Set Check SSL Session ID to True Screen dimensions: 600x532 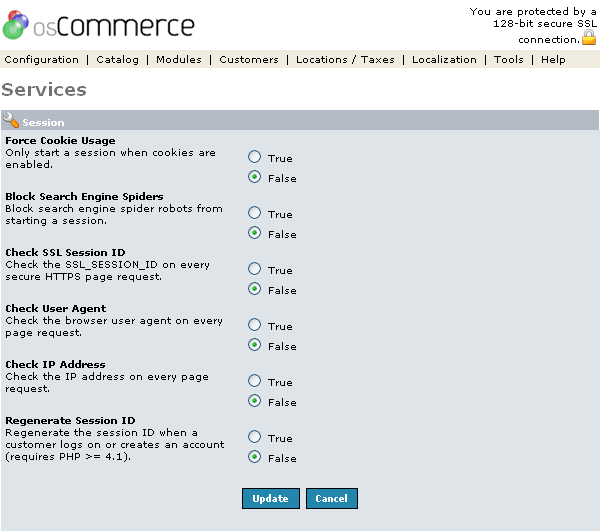pos(254,268)
